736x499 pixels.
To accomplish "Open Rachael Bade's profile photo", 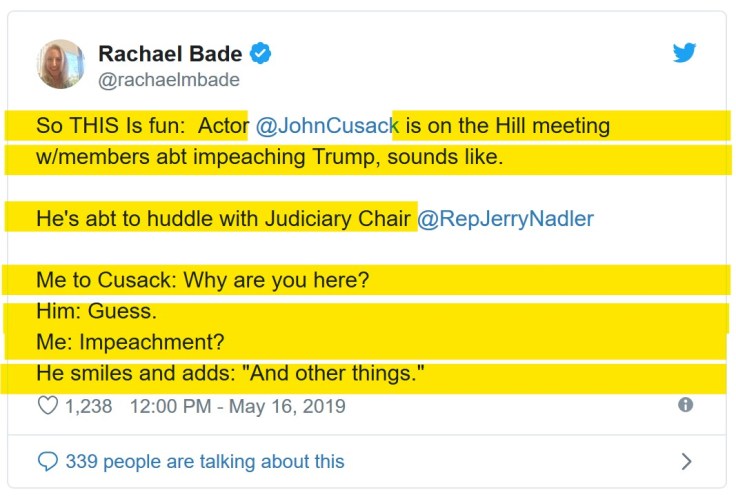I will click(61, 64).
